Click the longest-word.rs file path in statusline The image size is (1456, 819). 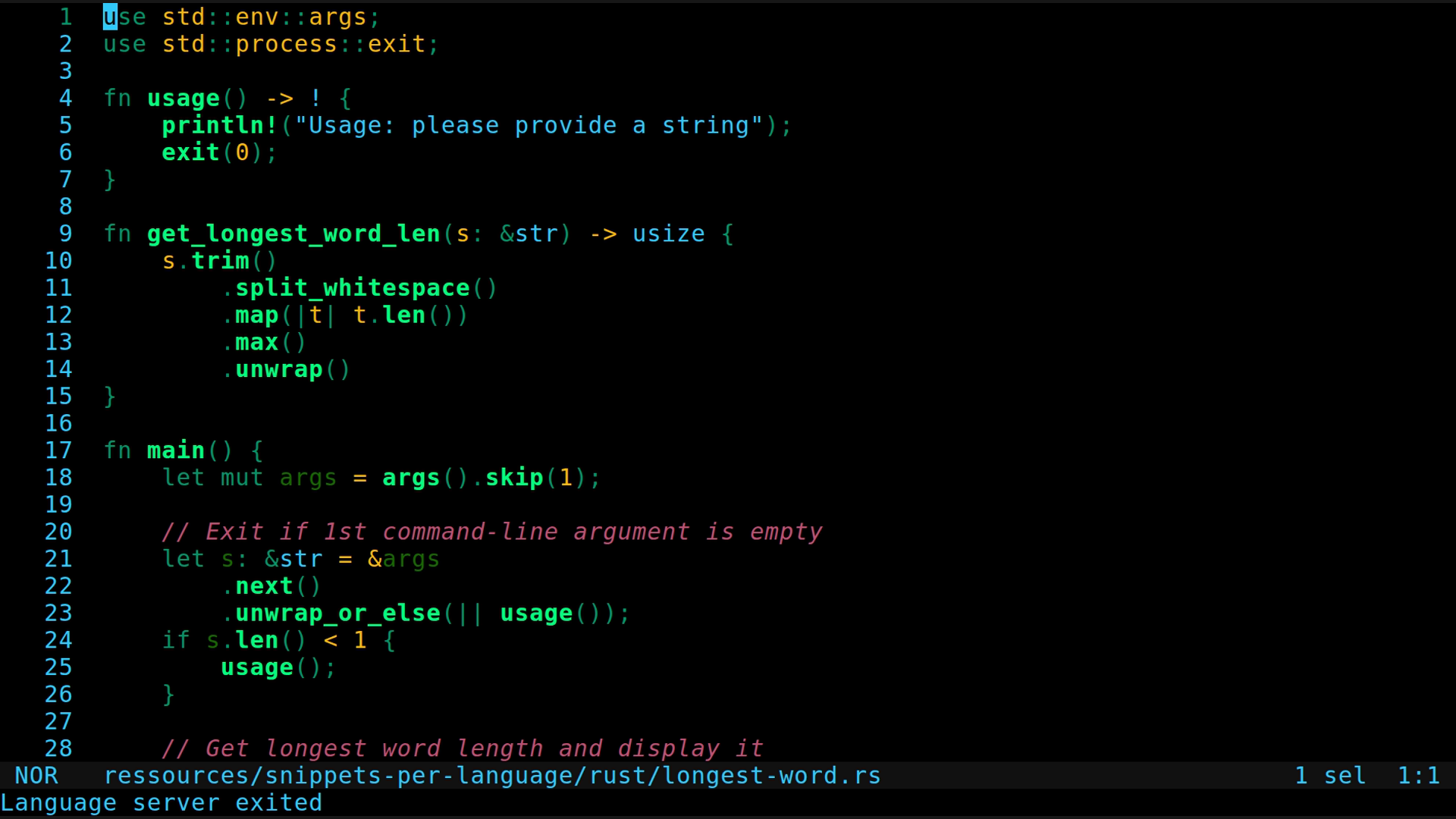pos(491,776)
